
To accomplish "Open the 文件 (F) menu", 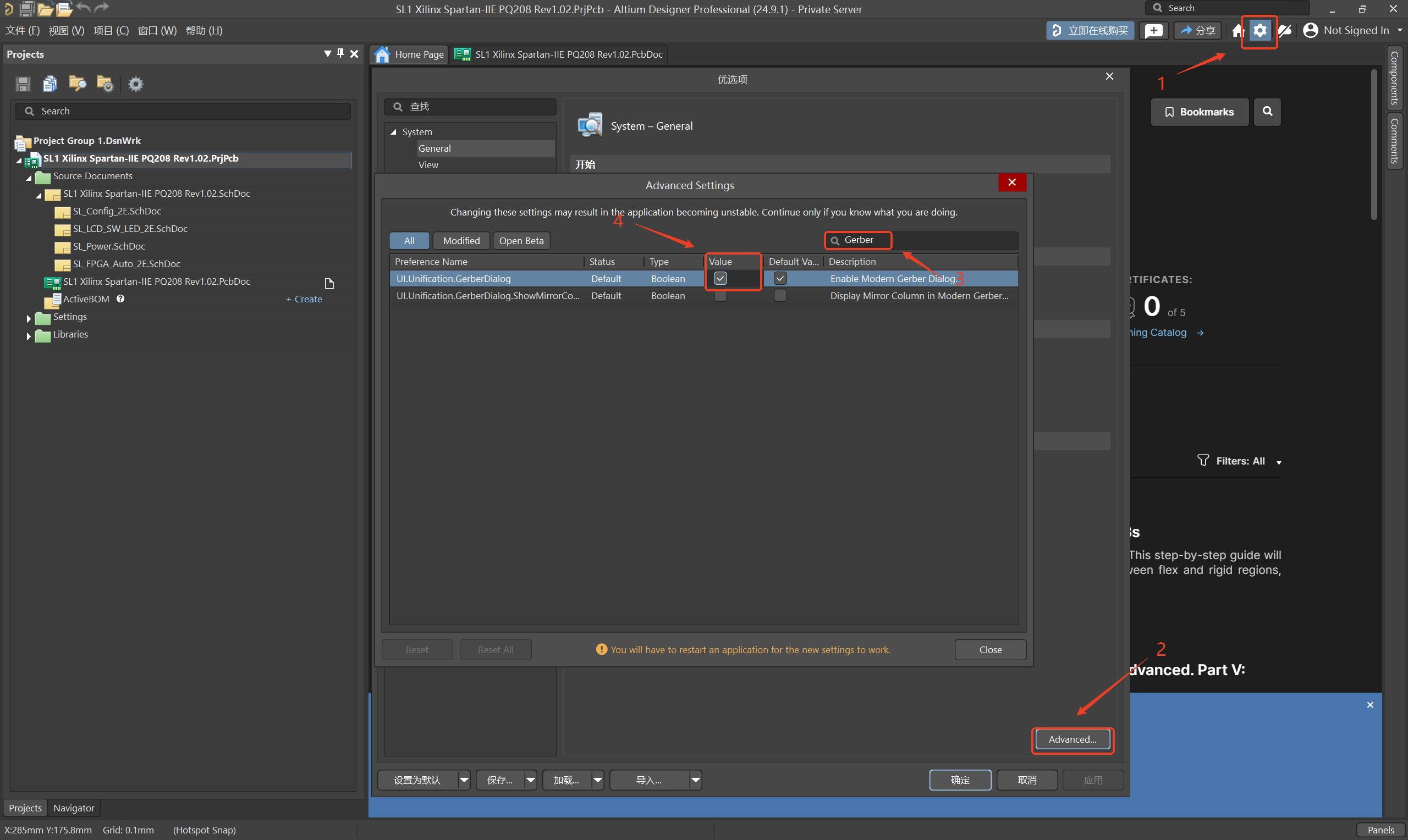I will click(x=23, y=31).
